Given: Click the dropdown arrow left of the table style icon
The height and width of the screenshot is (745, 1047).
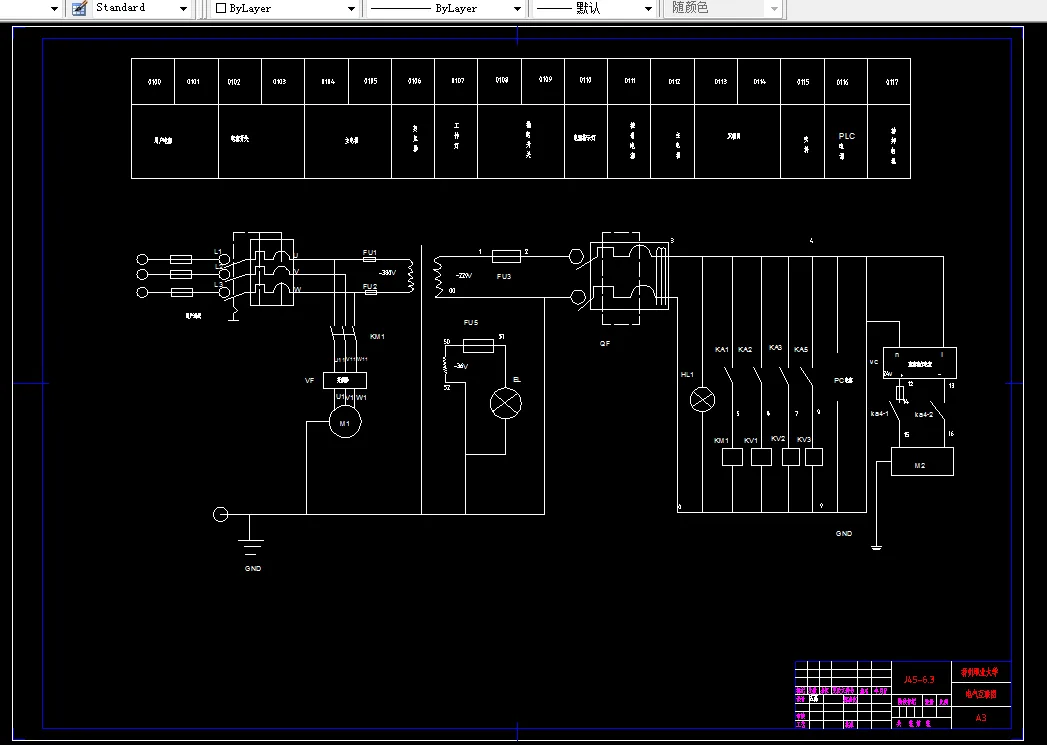Looking at the screenshot, I should click(x=55, y=9).
